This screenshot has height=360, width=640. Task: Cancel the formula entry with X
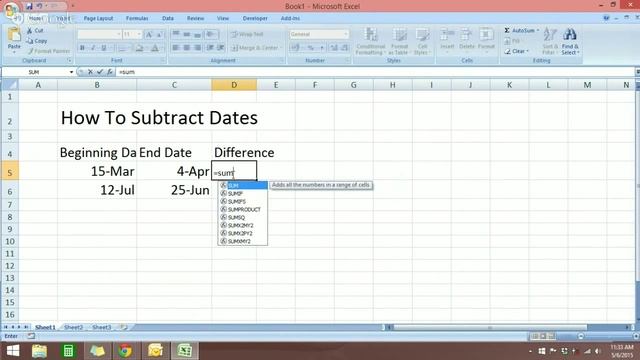coord(90,72)
